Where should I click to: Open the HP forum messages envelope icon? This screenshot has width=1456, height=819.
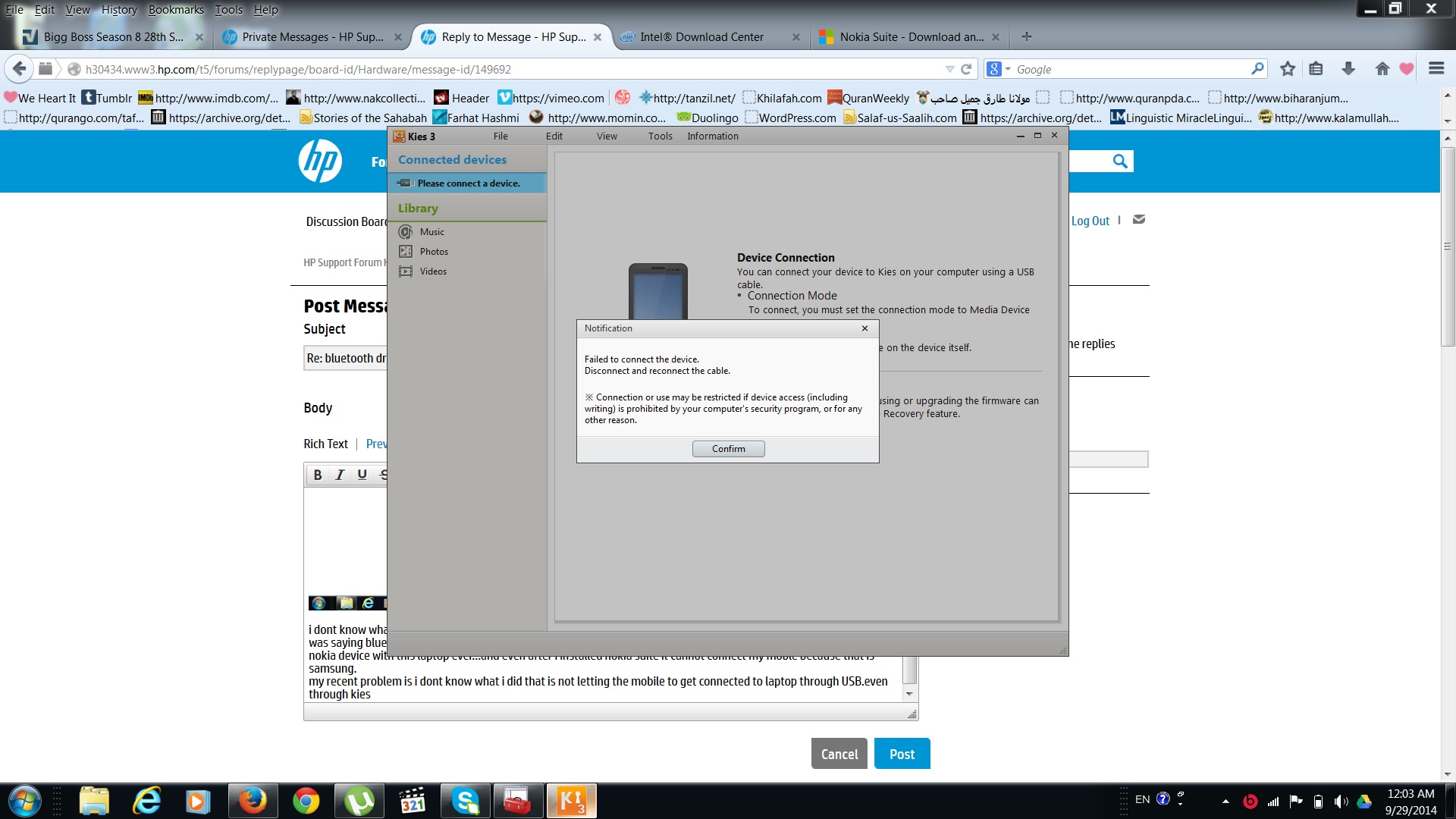tap(1138, 220)
